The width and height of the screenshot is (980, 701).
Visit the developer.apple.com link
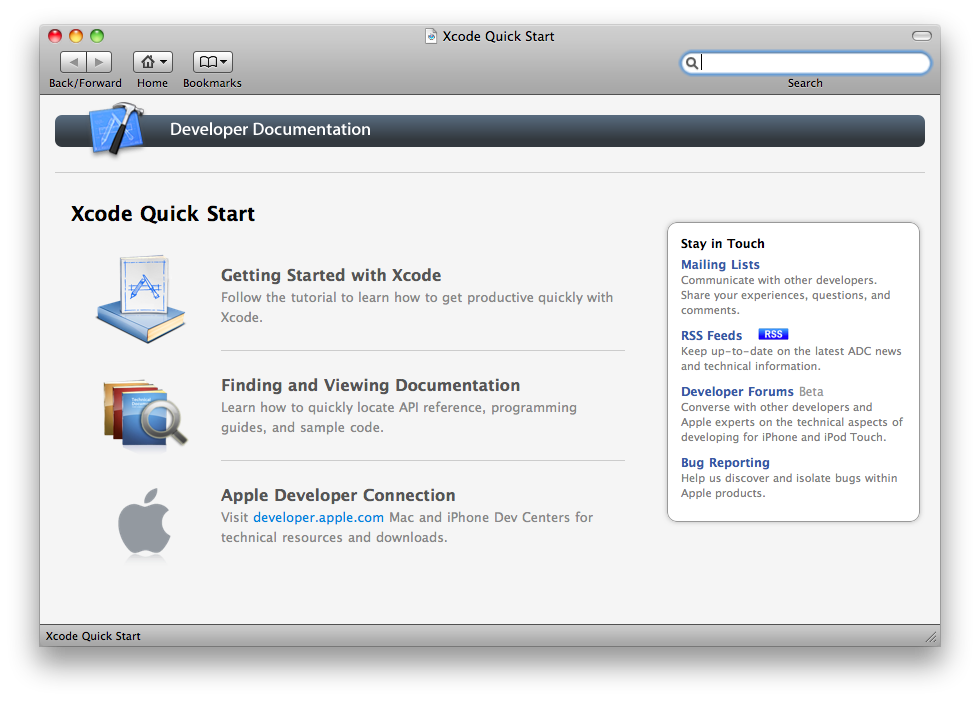click(x=318, y=517)
